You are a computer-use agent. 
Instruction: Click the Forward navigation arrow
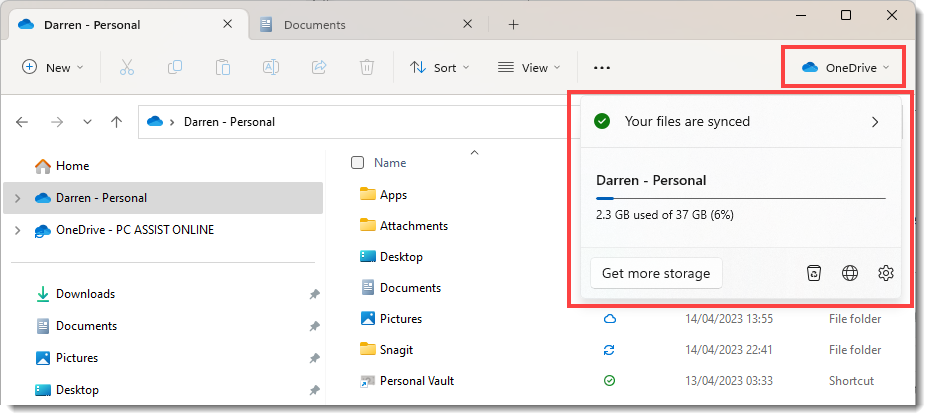pos(57,122)
